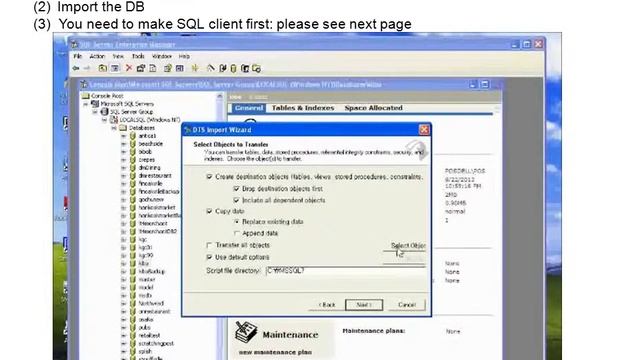Open the Tools menu
The image size is (640, 360).
pos(138,56)
